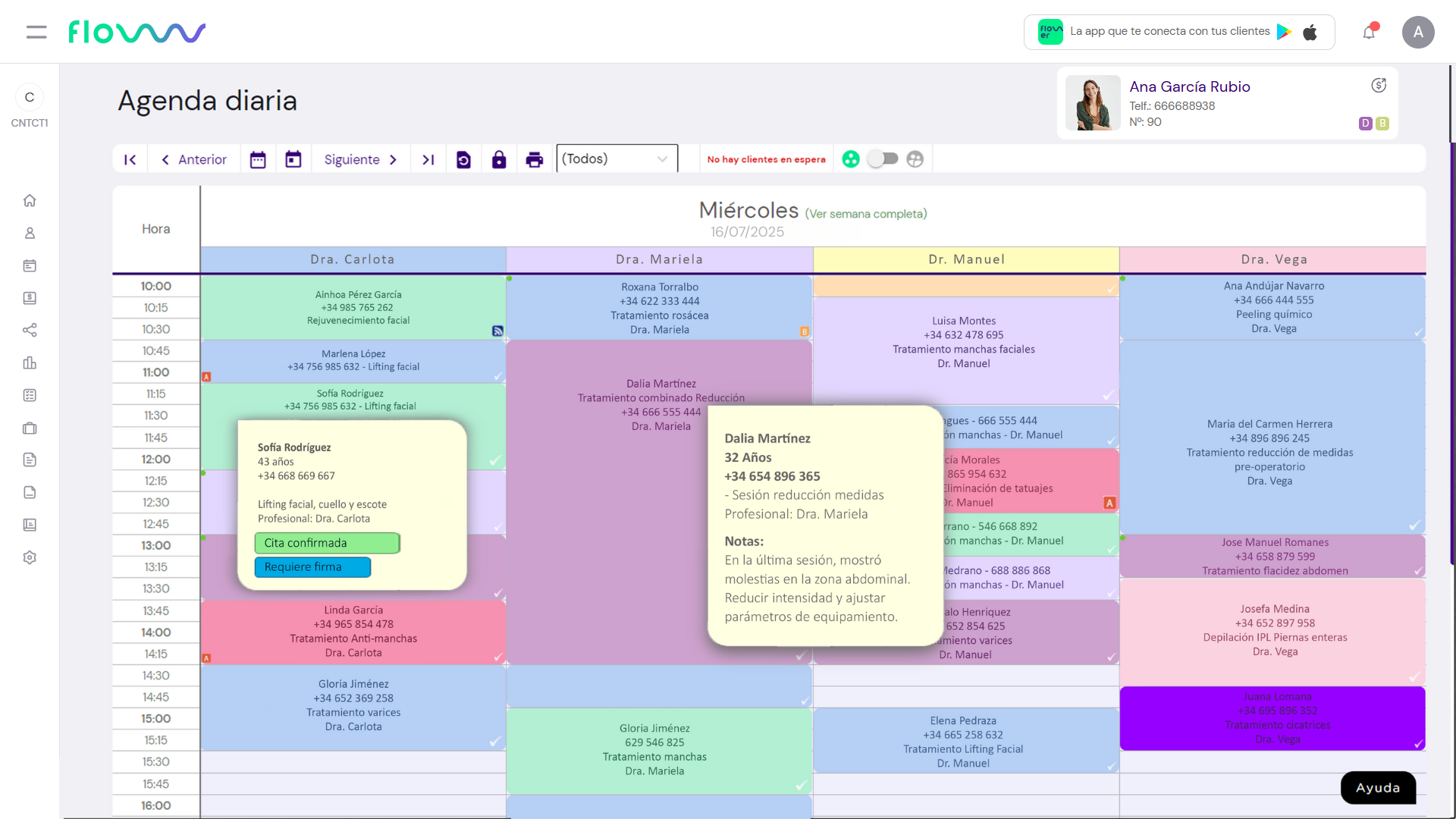This screenshot has width=1456, height=819.
Task: Expand the (Todos) professional dropdown
Action: click(x=617, y=159)
